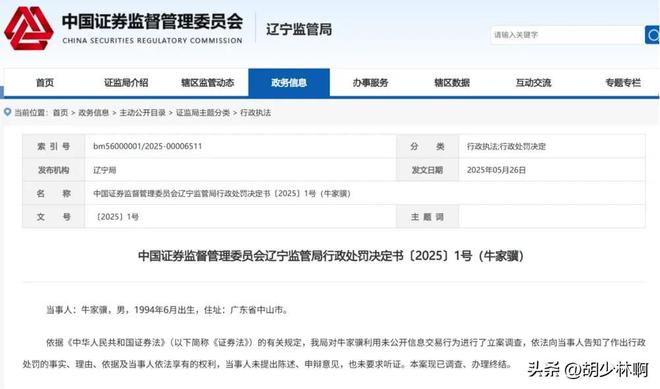Click the paragraph starting with 当事人：牛家骥
Viewport: 660px width, 389px height.
click(167, 310)
